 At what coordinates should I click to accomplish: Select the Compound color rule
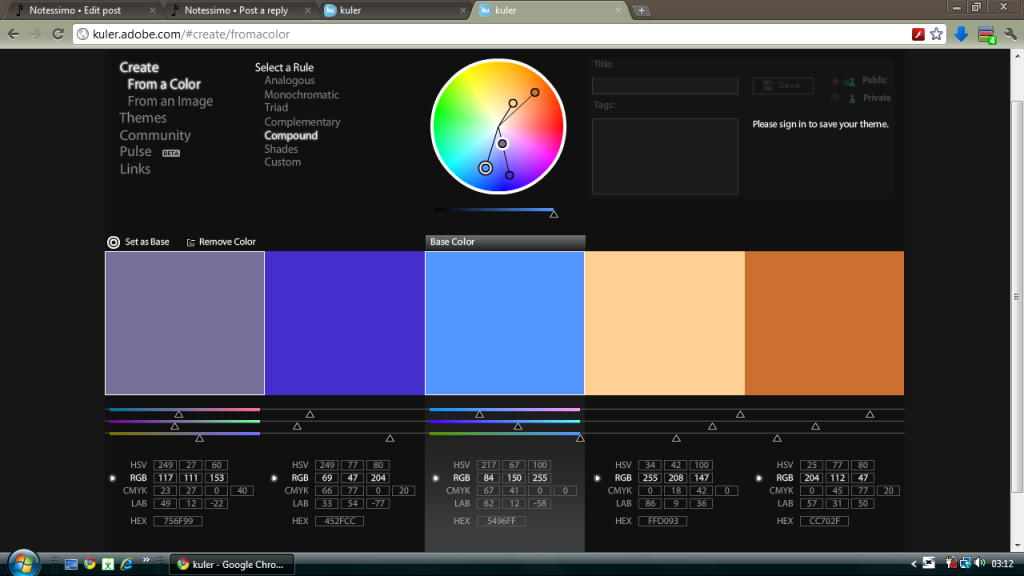(x=291, y=136)
